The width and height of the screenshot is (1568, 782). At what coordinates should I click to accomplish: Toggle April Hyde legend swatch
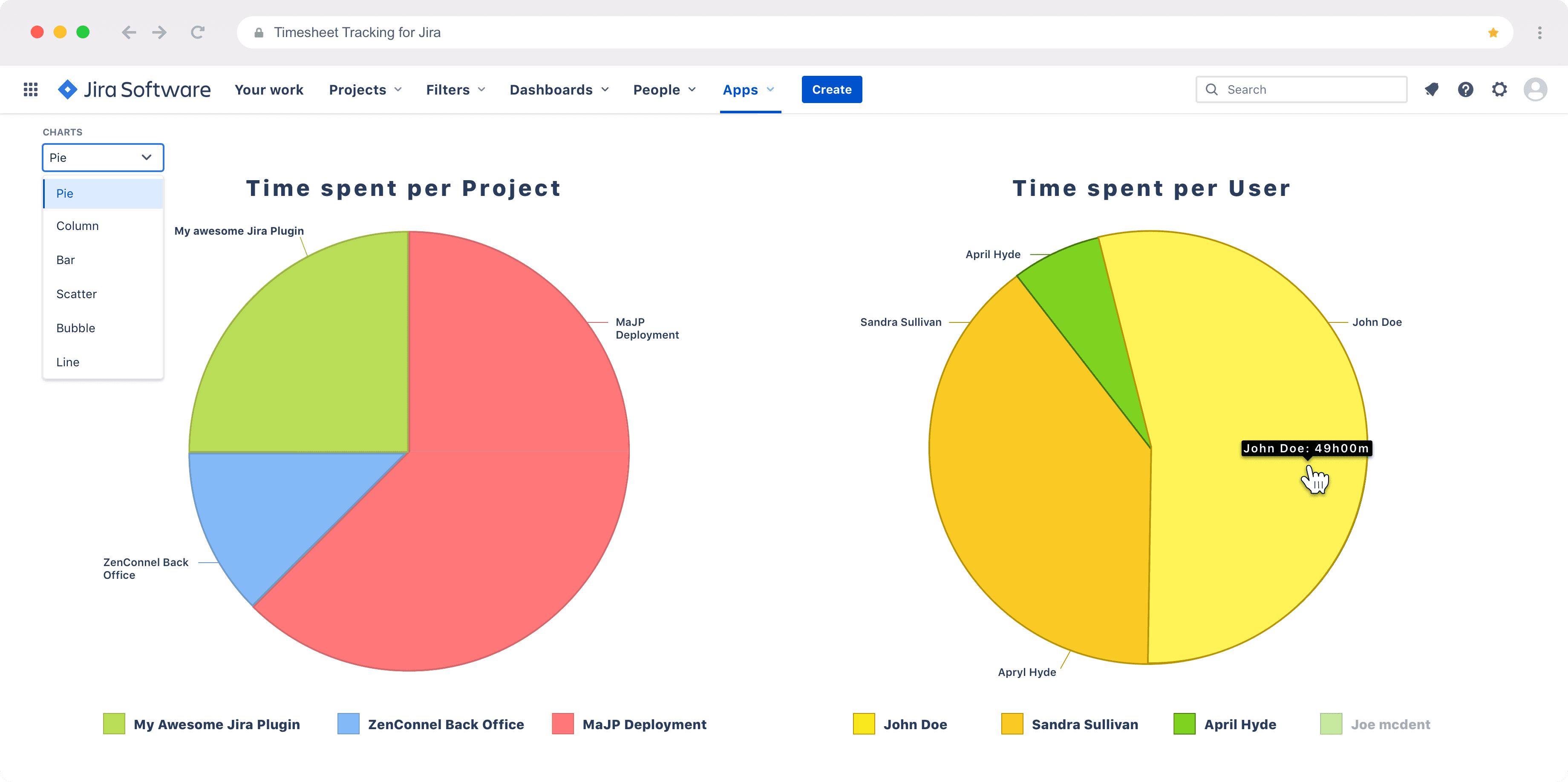(1185, 724)
